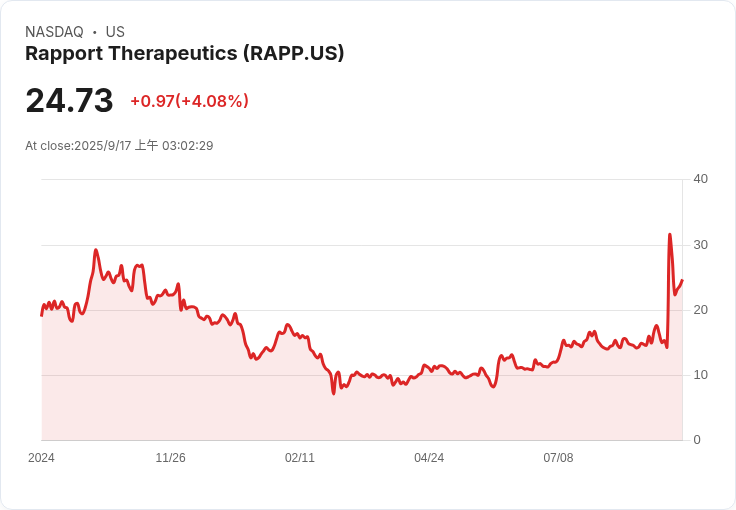736x510 pixels.
Task: Click the current price 24.73
Action: 69,100
